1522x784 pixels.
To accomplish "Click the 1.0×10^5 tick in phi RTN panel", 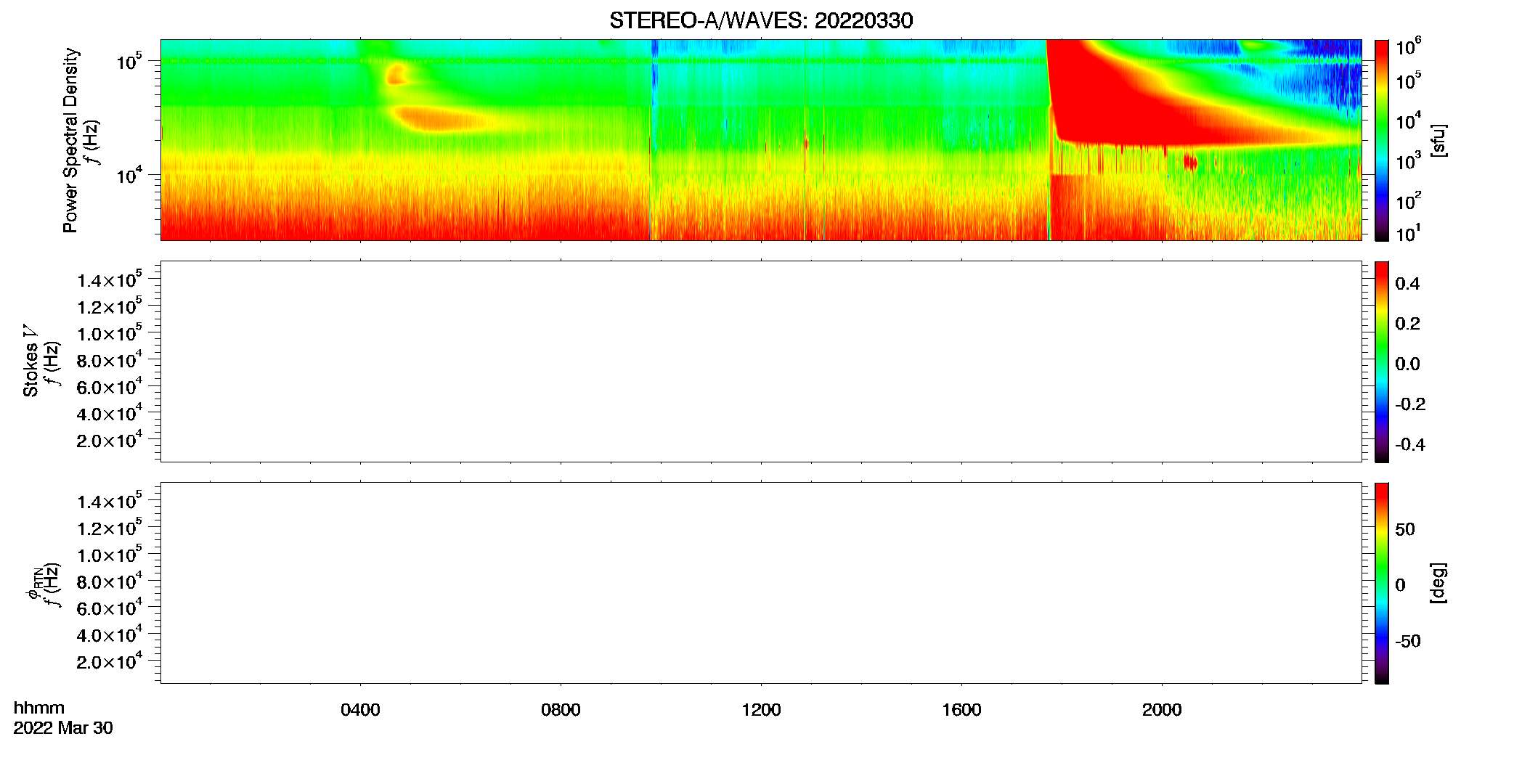I will pos(110,554).
